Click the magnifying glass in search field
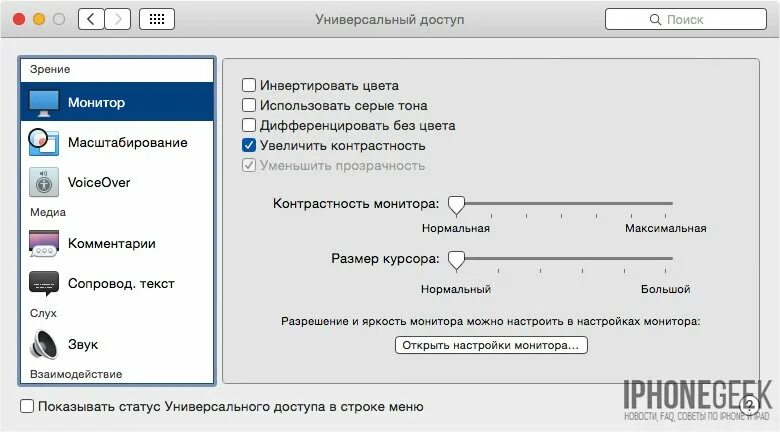The width and height of the screenshot is (780, 432). click(x=655, y=19)
